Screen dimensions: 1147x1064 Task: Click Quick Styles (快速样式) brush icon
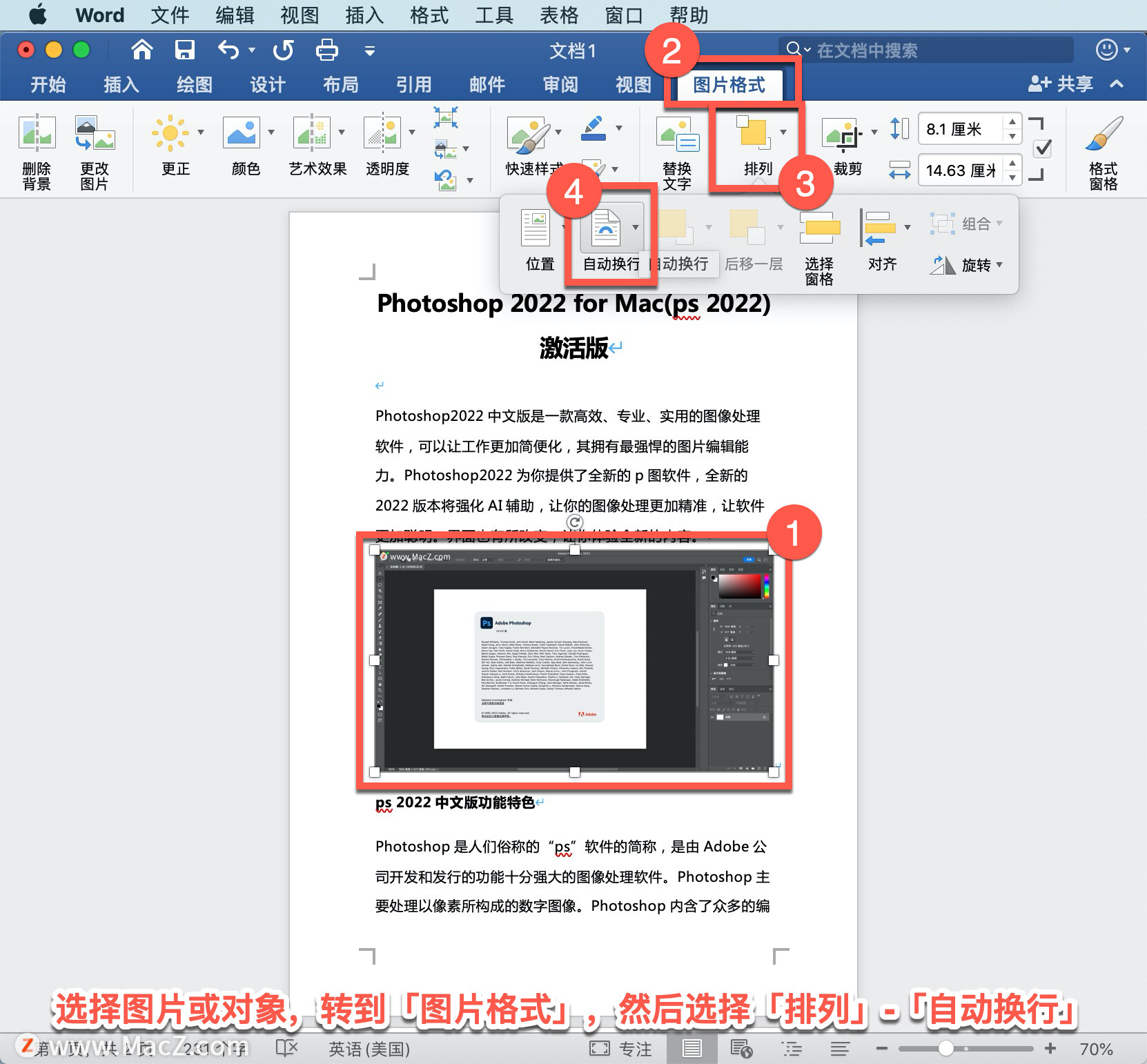[529, 135]
